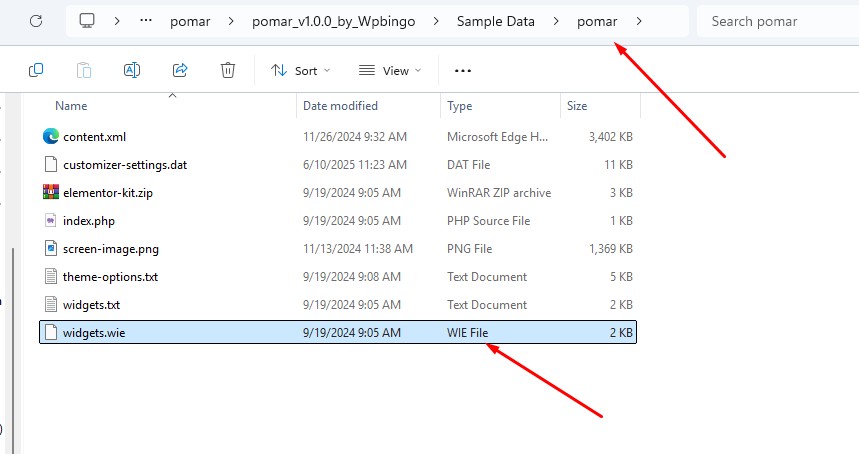
Task: Sort files by the Type column header
Action: [x=460, y=106]
